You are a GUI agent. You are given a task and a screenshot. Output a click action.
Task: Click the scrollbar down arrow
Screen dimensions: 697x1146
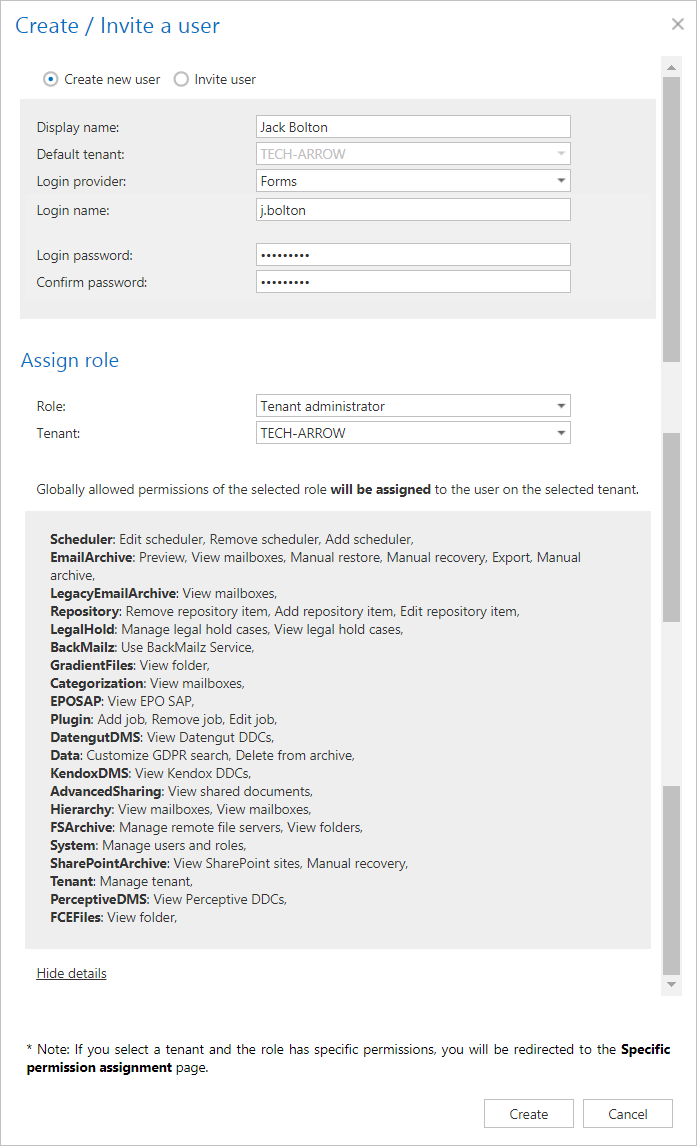point(671,985)
